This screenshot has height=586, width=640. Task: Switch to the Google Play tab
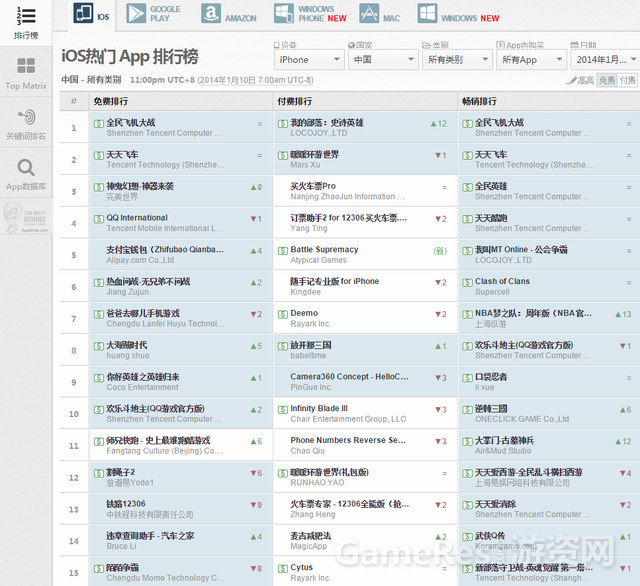(153, 14)
